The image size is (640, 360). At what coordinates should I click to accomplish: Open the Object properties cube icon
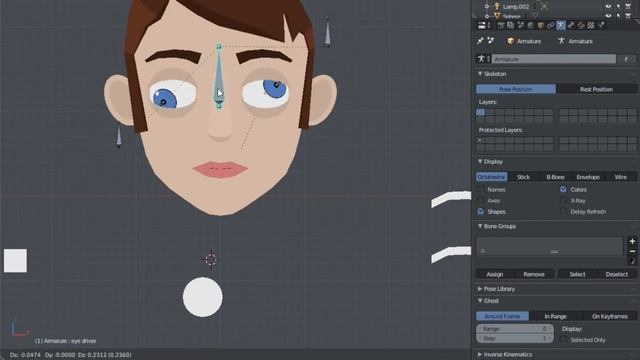[x=541, y=25]
